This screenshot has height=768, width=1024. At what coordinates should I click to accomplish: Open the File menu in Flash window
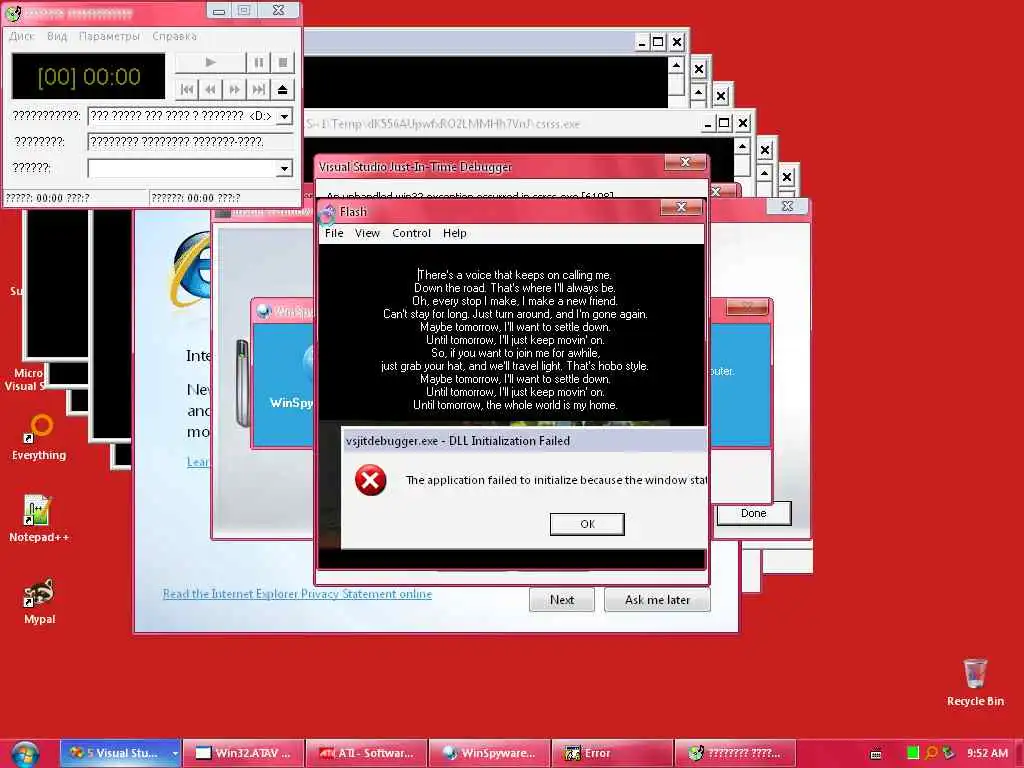point(334,233)
